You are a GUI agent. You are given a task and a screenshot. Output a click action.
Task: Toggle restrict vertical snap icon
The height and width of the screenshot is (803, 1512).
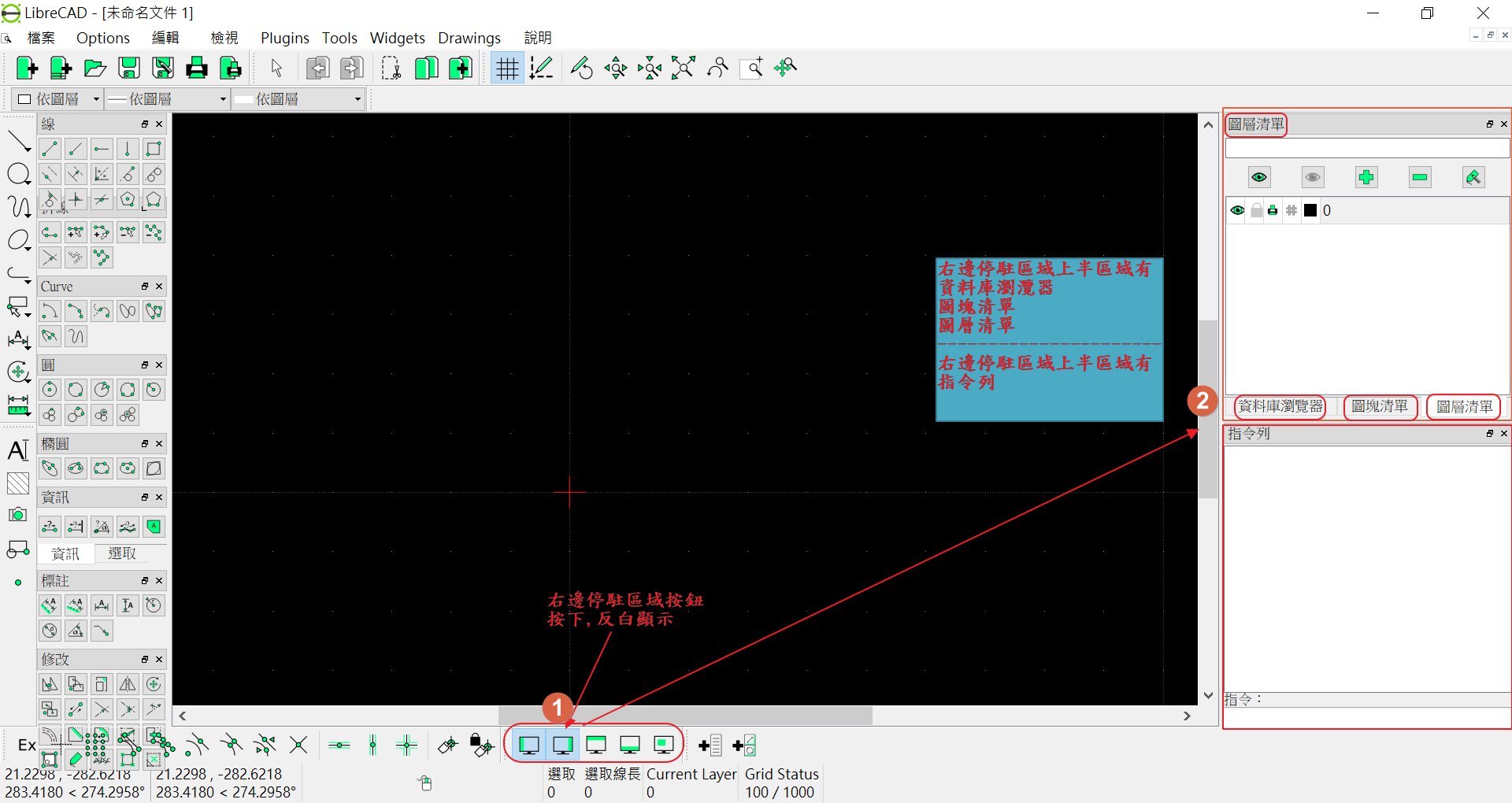373,745
